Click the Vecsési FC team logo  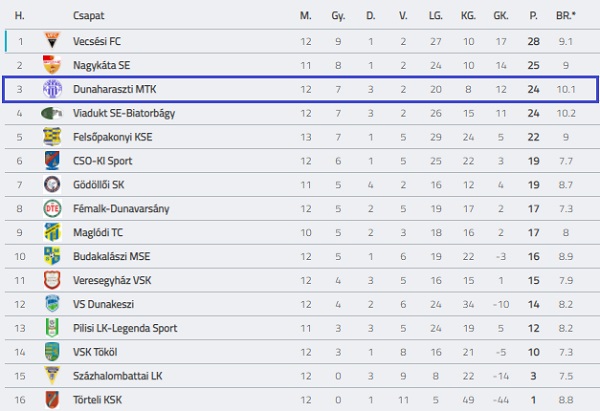52,41
